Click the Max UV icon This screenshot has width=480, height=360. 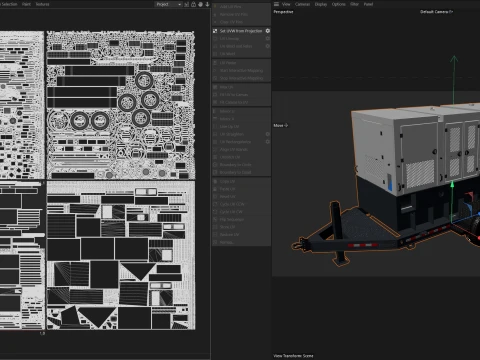click(x=215, y=87)
